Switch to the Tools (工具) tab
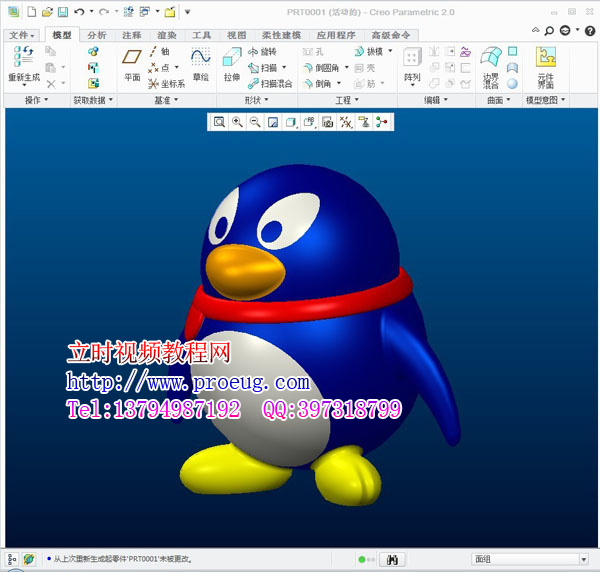Viewport: 600px width, 572px height. 201,35
